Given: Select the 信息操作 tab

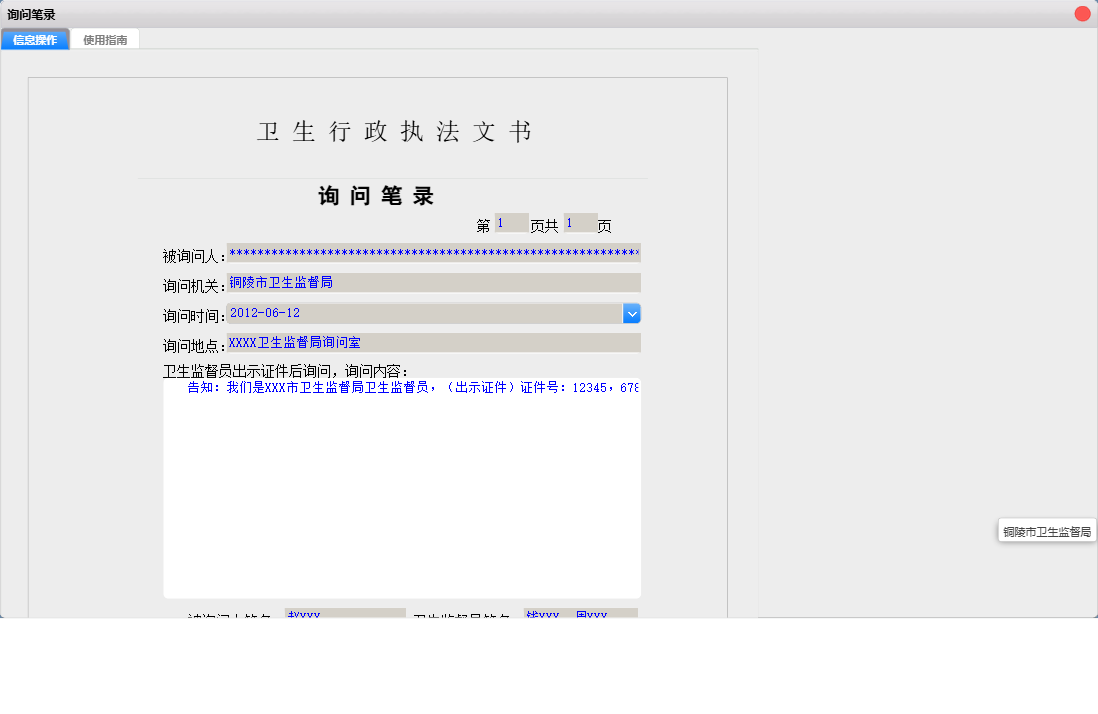Looking at the screenshot, I should coord(35,39).
